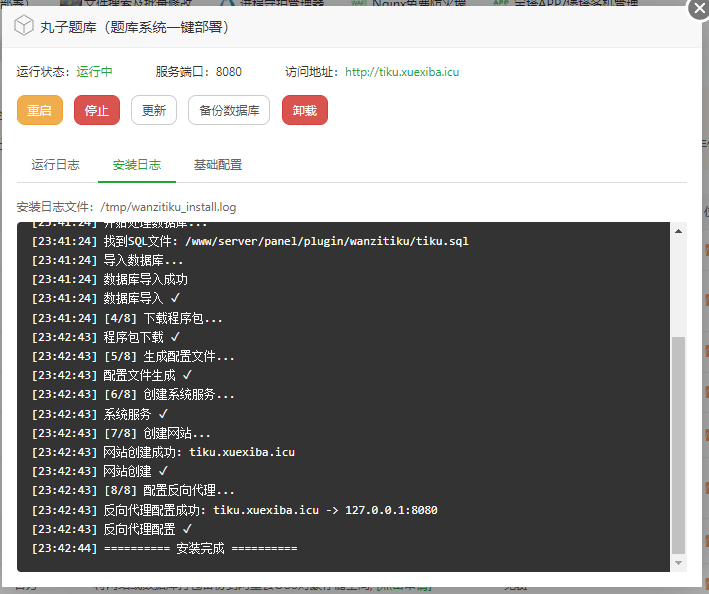Click the service port value 8080
The height and width of the screenshot is (594, 709).
[x=229, y=72]
